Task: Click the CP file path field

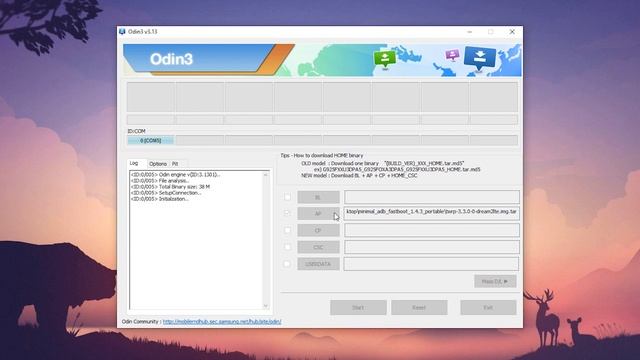Action: (x=432, y=230)
